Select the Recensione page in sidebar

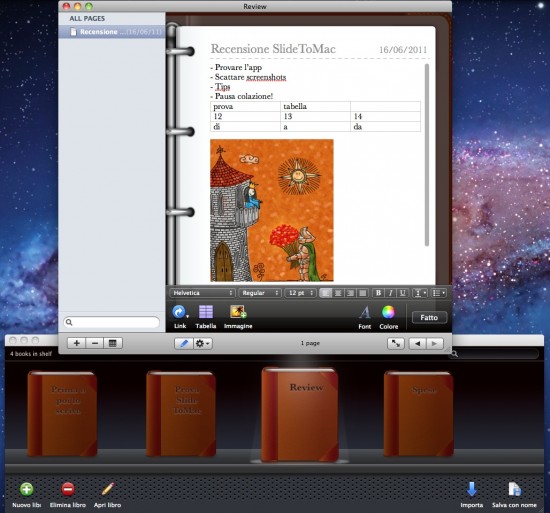pyautogui.click(x=112, y=32)
